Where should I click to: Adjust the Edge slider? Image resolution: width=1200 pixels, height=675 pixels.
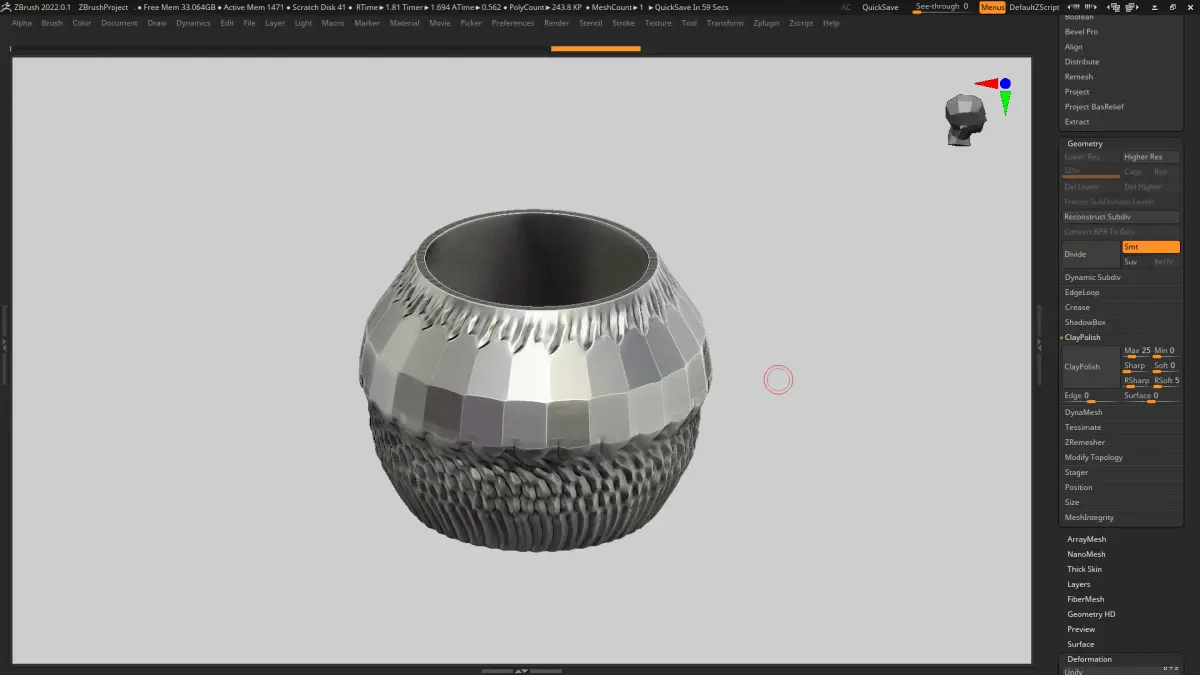[x=1091, y=397]
